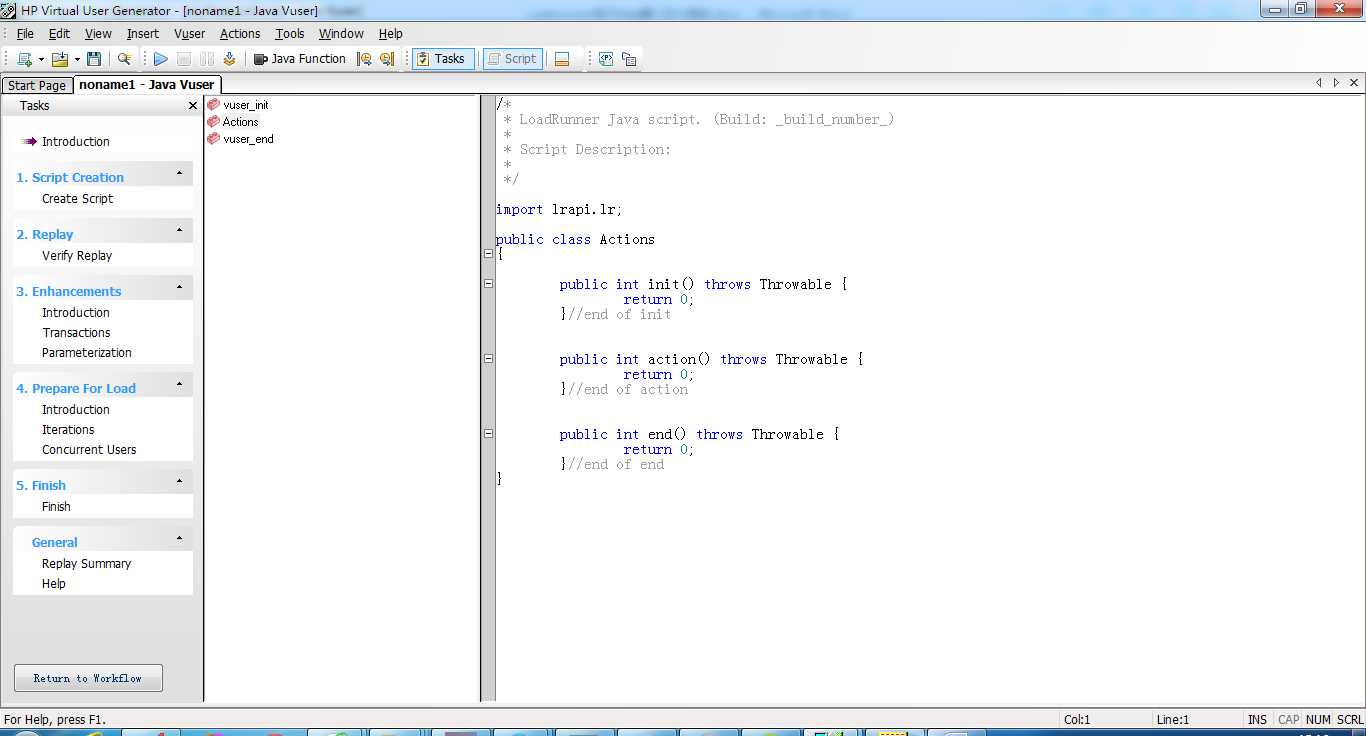Open the Window menu
The height and width of the screenshot is (736, 1366).
click(341, 33)
